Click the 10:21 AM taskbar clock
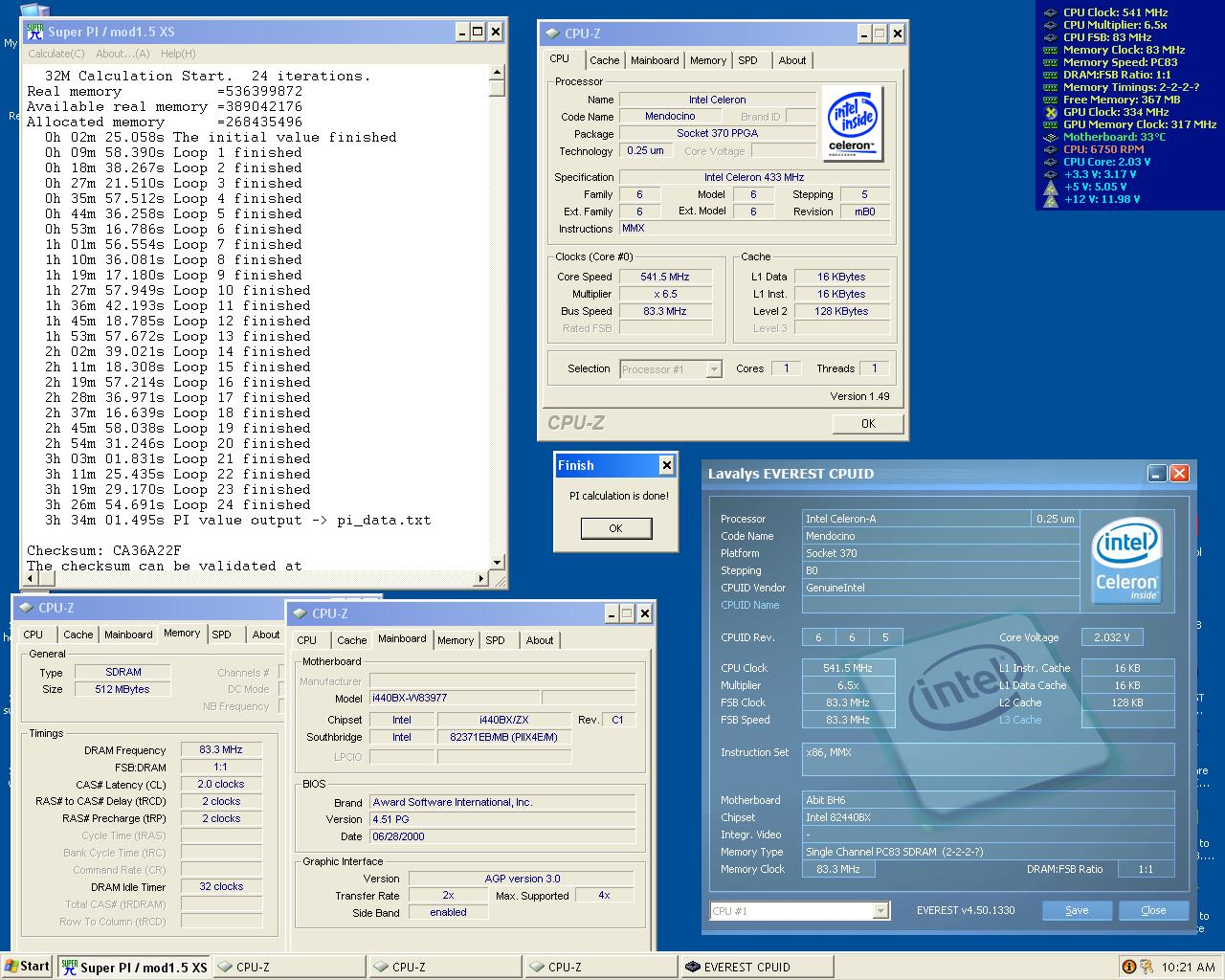This screenshot has width=1225, height=980. click(1188, 968)
